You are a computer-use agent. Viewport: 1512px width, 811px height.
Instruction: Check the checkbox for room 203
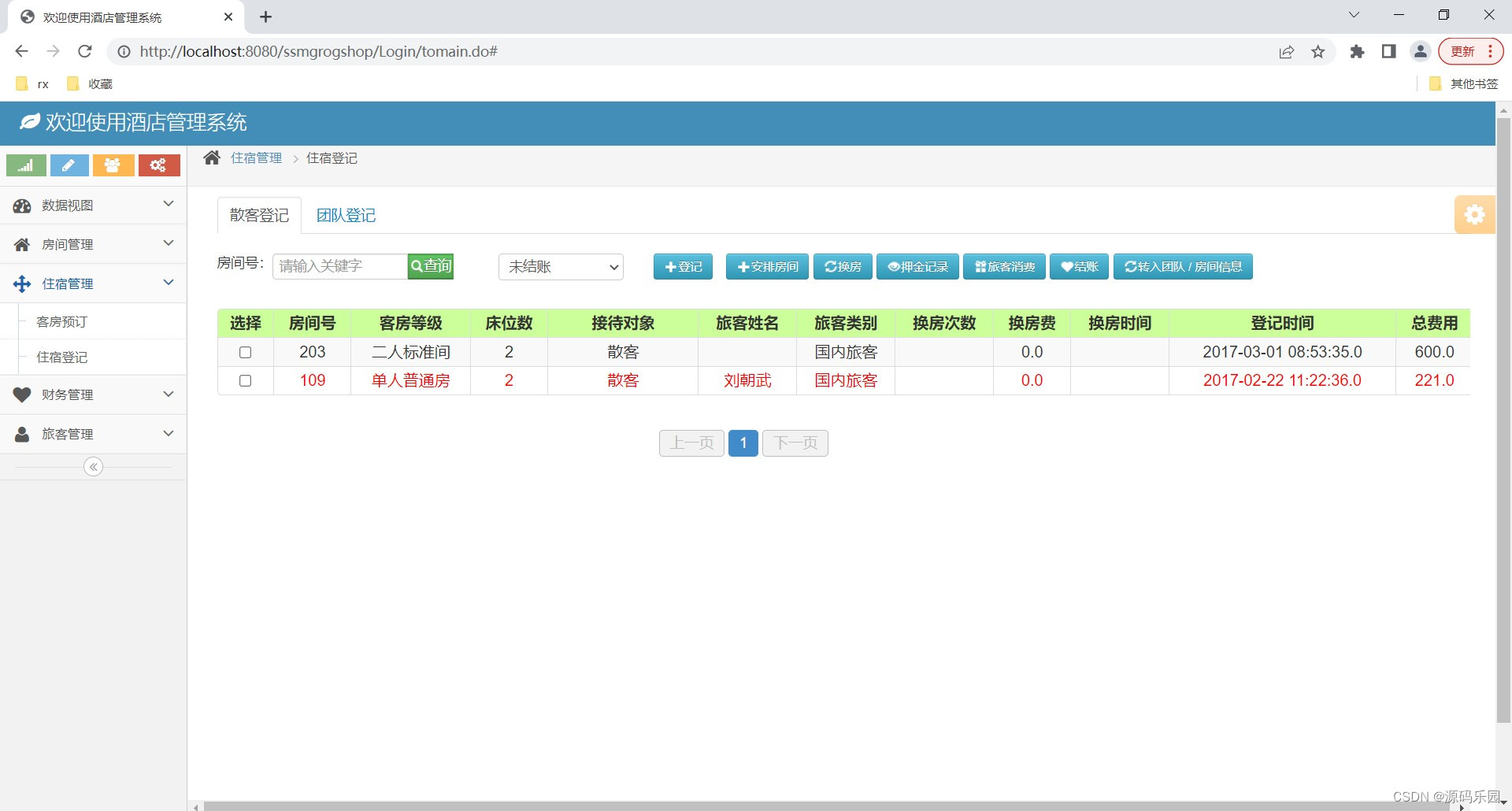[245, 352]
